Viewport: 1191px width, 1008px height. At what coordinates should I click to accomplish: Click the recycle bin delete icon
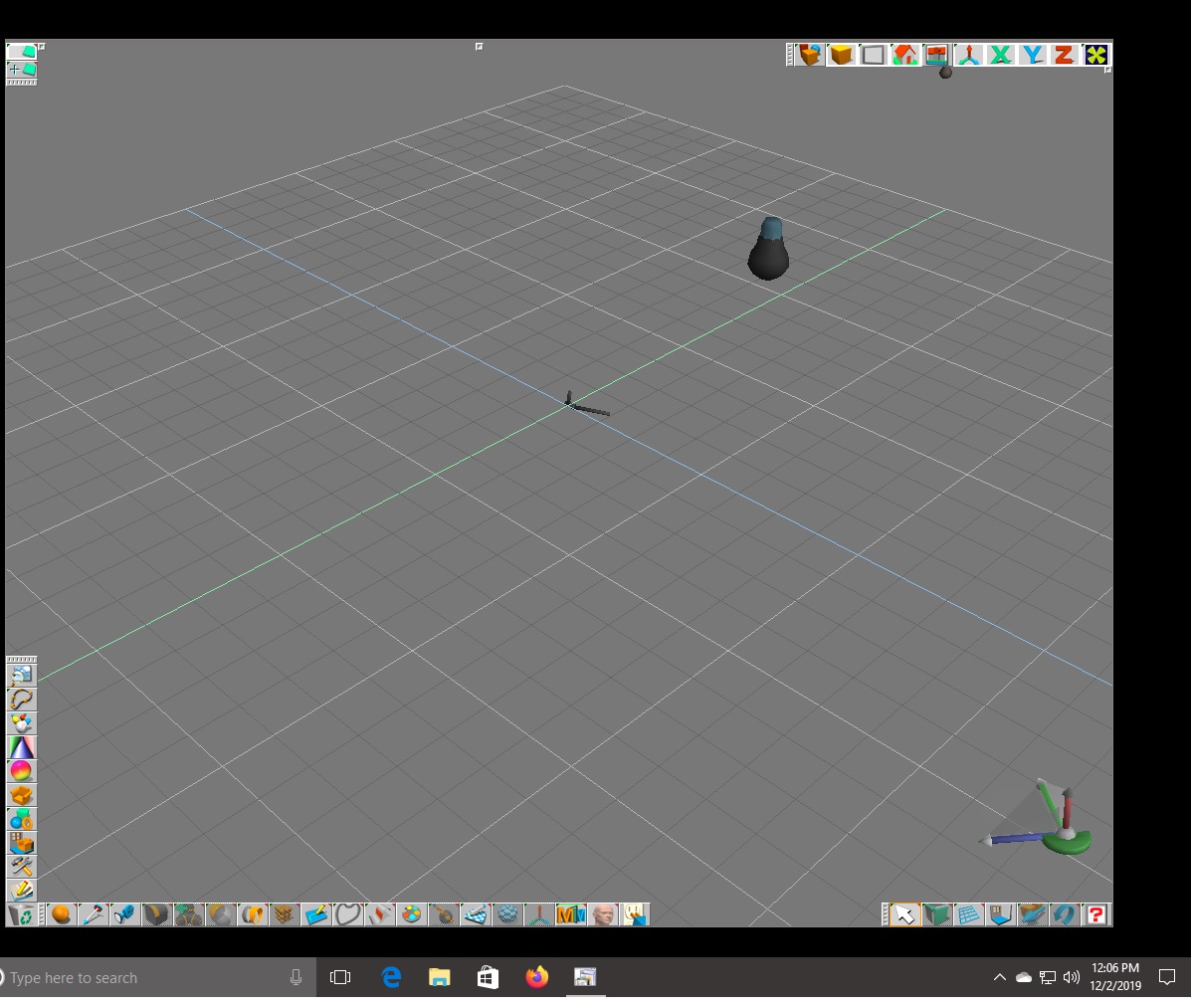[x=23, y=915]
